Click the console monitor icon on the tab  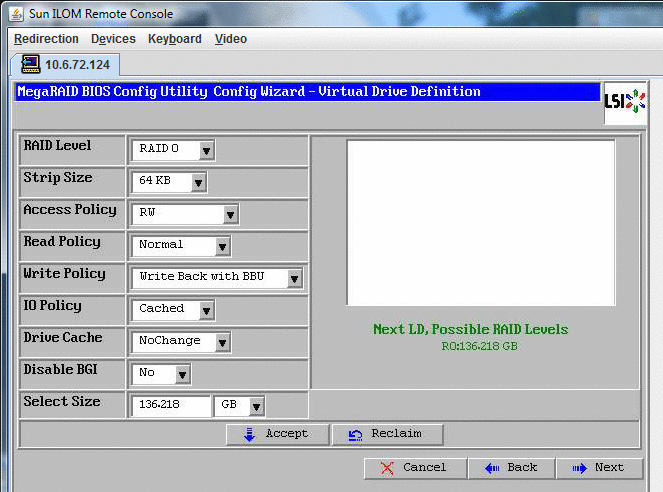[30, 64]
